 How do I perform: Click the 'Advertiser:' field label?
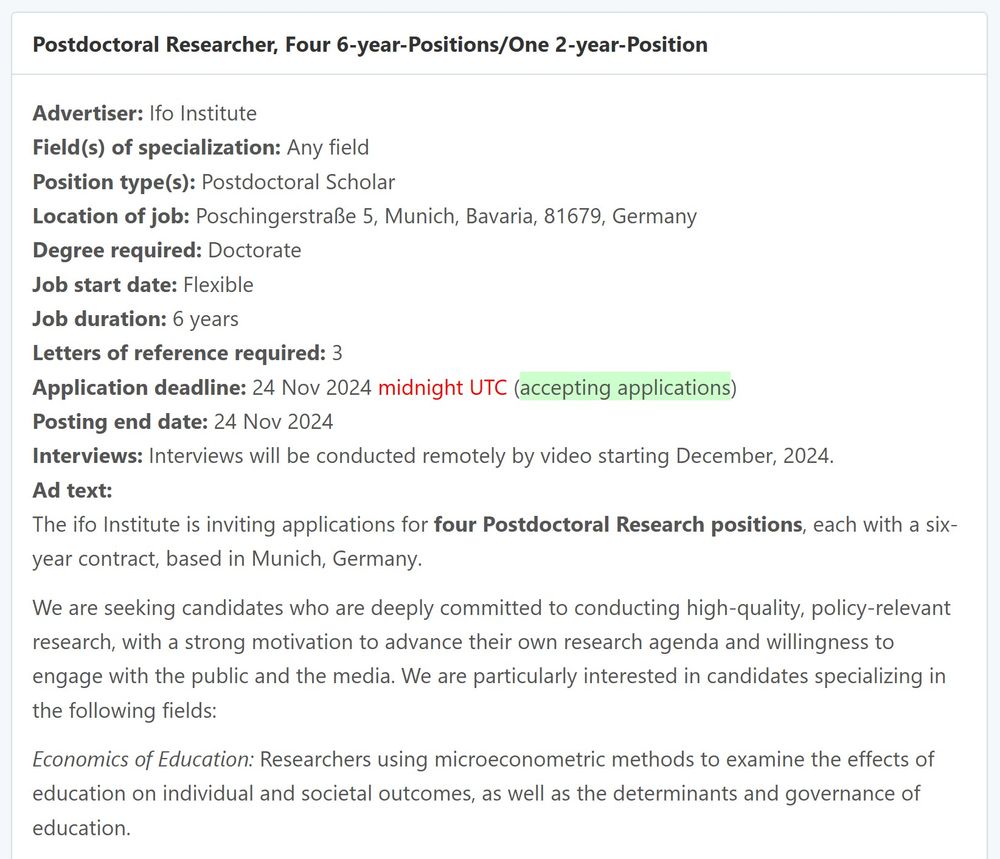pos(88,113)
